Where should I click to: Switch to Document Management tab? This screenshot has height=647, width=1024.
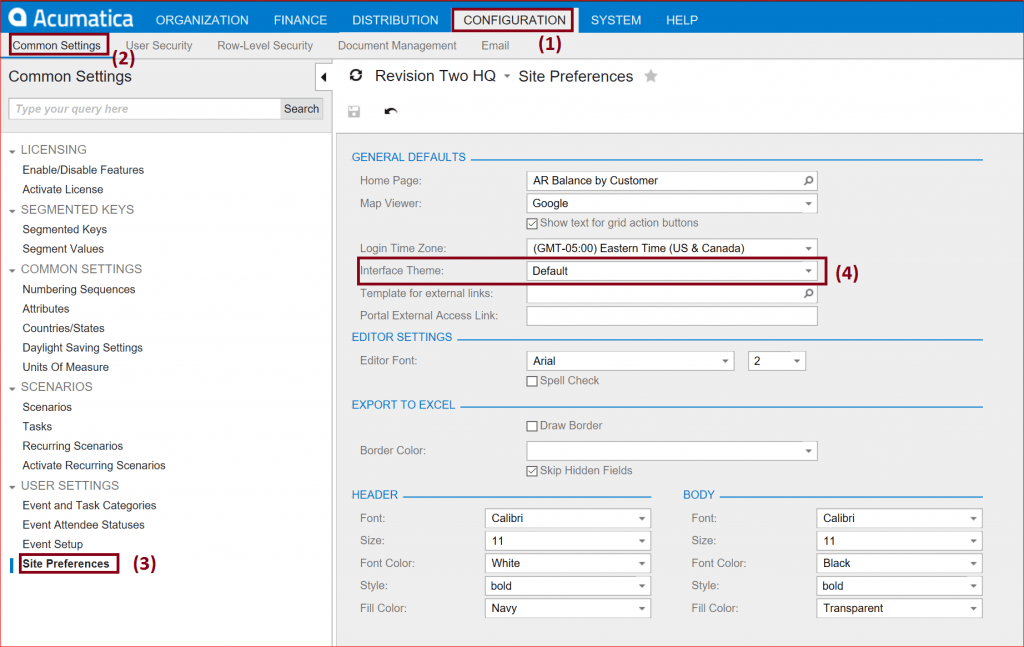pyautogui.click(x=397, y=46)
